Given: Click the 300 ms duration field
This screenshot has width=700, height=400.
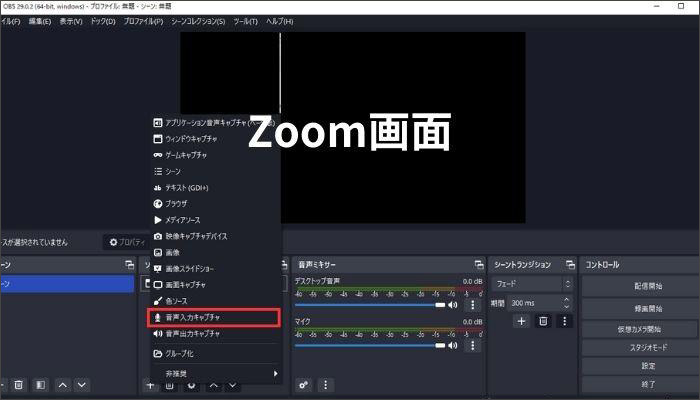Looking at the screenshot, I should 535,303.
